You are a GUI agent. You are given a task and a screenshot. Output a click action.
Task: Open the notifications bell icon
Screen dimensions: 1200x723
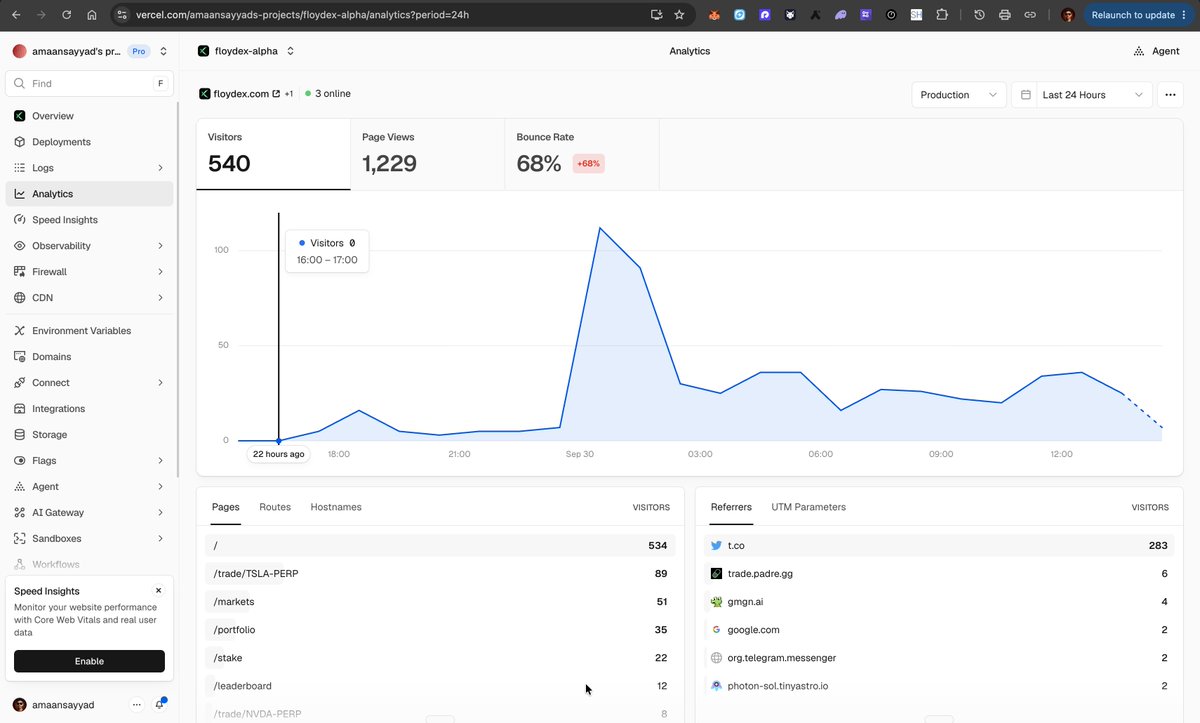(x=159, y=704)
